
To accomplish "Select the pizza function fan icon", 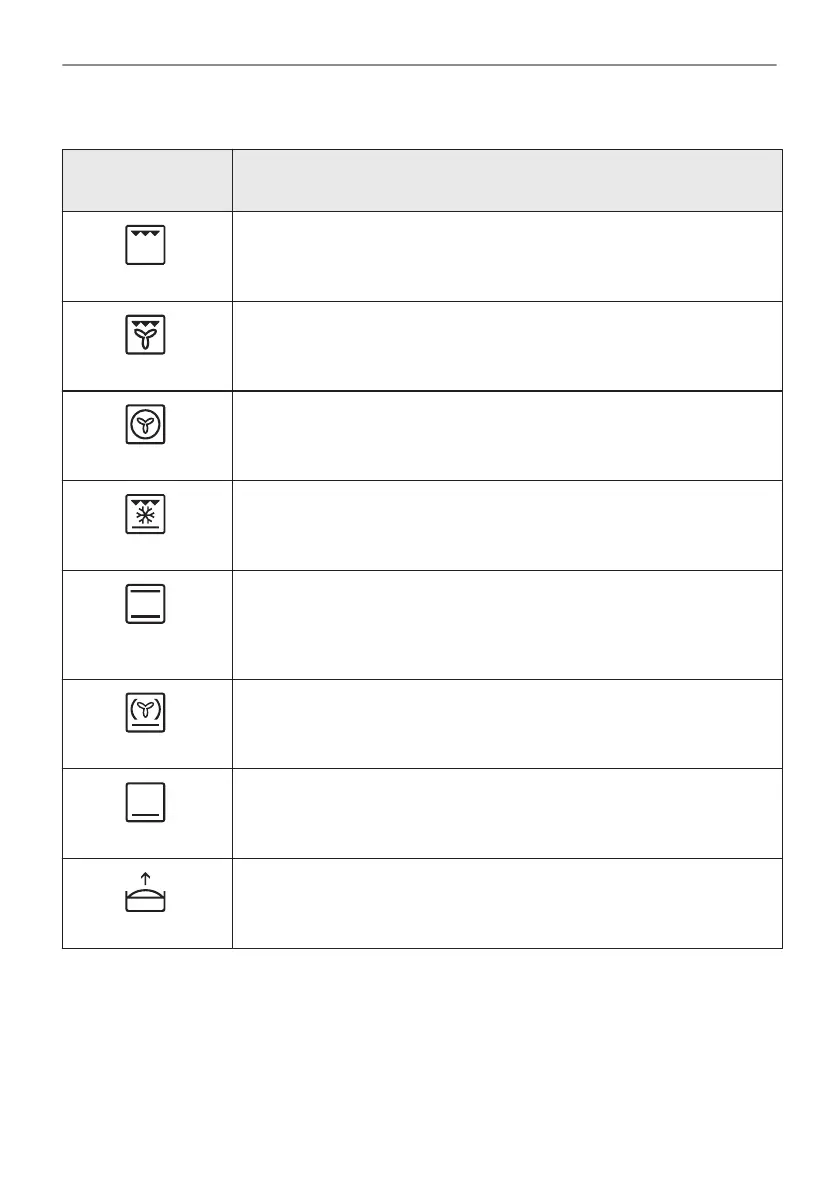I will (x=146, y=713).
